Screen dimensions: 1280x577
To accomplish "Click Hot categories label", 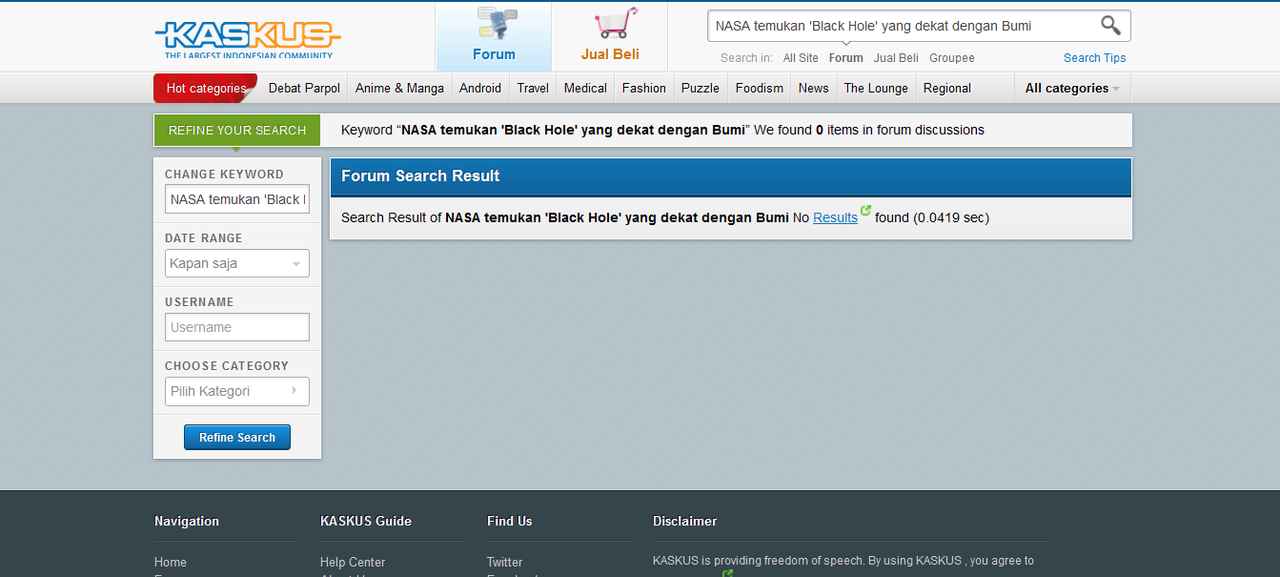I will coord(206,88).
